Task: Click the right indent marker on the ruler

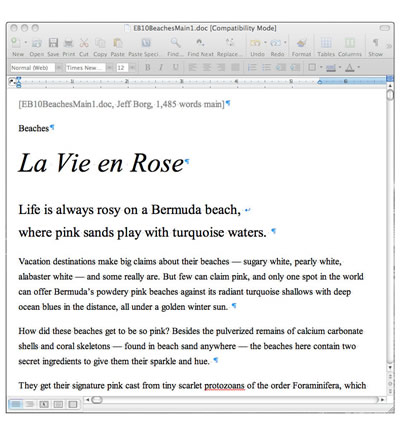Action: pos(319,82)
